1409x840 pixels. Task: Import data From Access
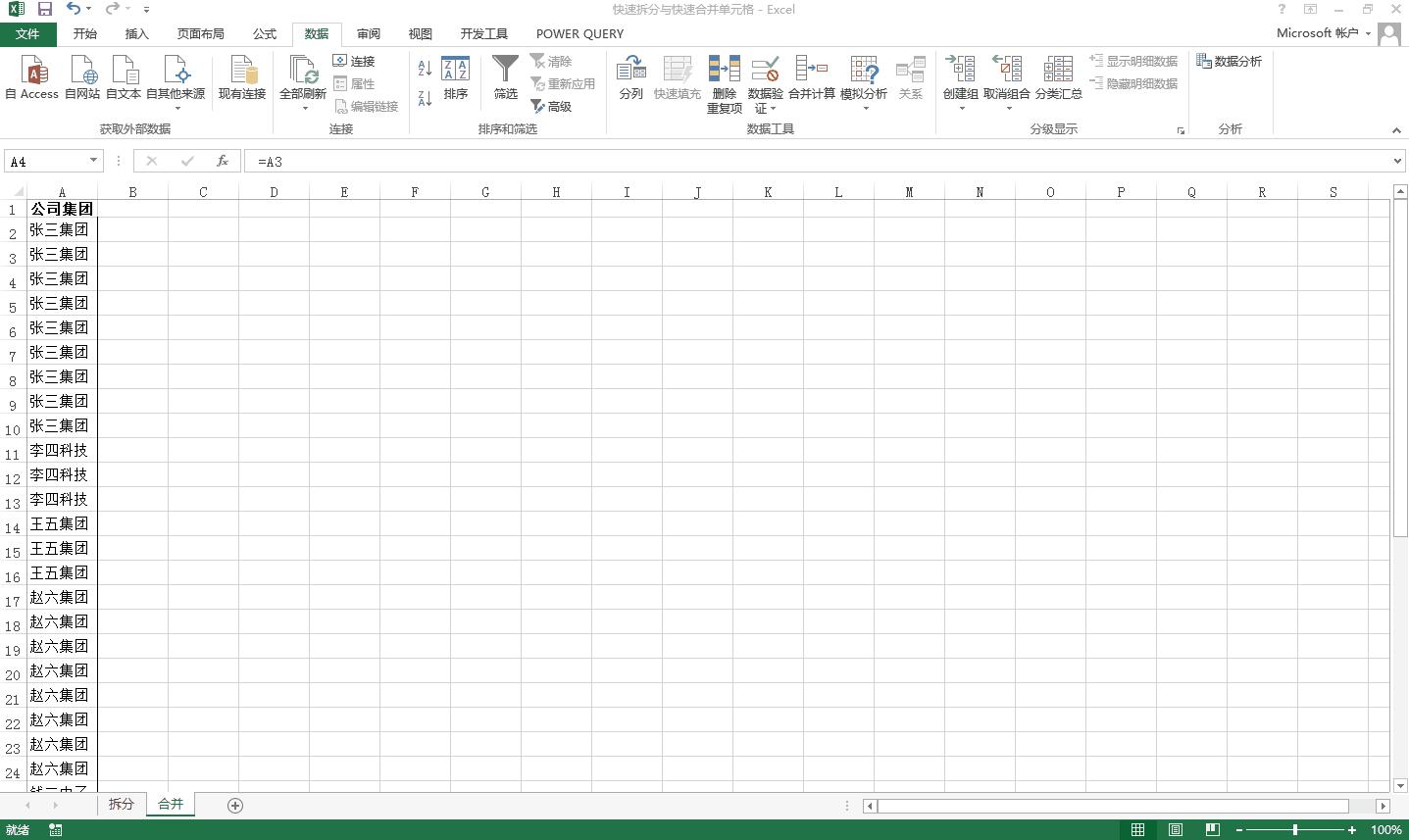click(x=32, y=77)
